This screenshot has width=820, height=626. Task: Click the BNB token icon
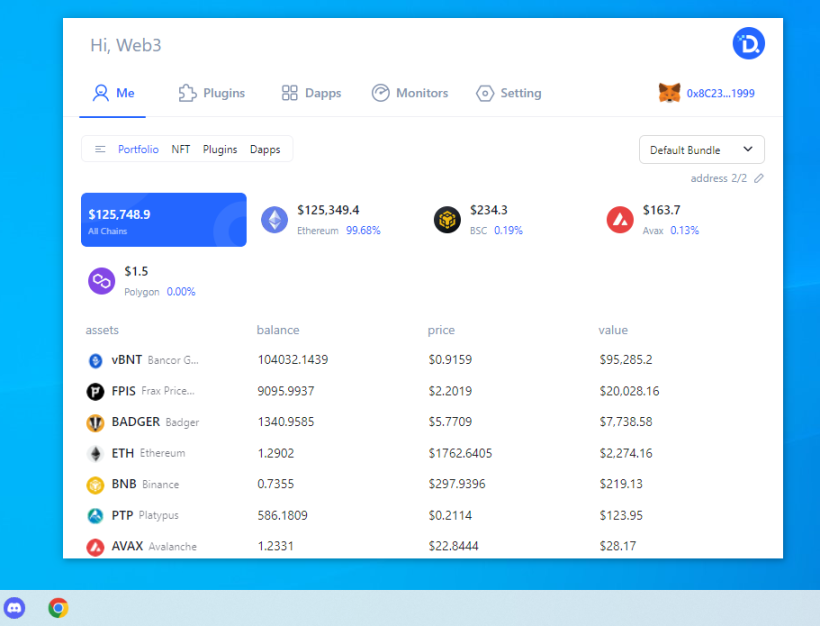(x=95, y=485)
